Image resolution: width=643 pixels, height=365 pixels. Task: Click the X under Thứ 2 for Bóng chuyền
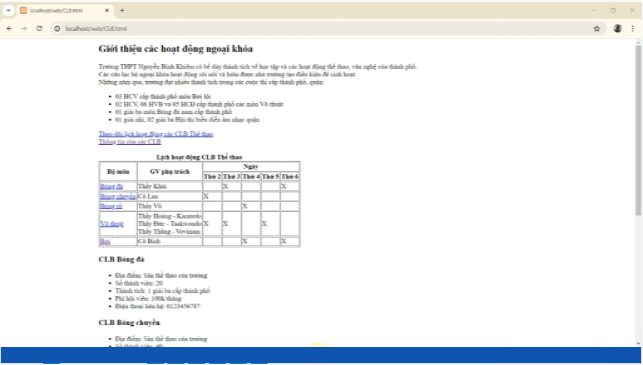(206, 196)
